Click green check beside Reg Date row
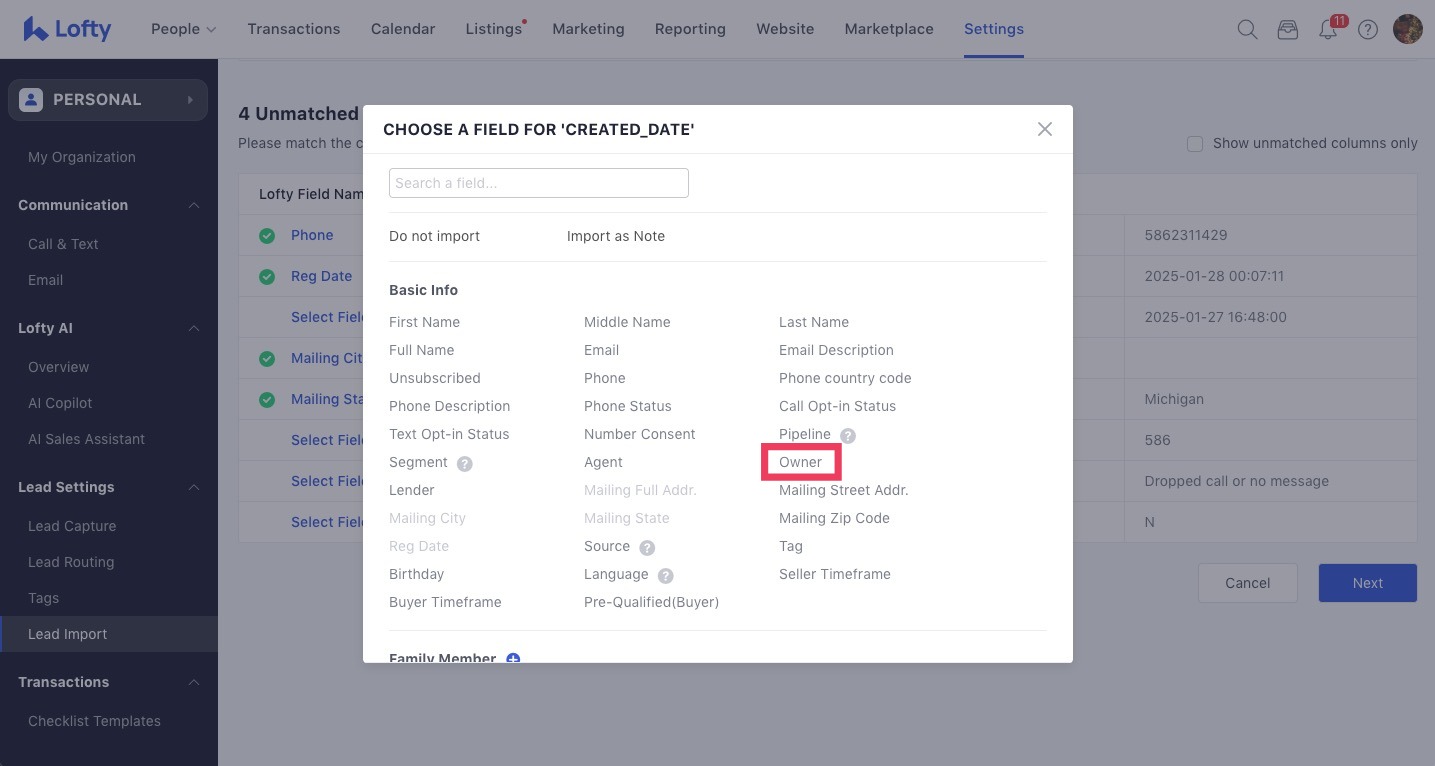The image size is (1435, 766). pos(267,277)
